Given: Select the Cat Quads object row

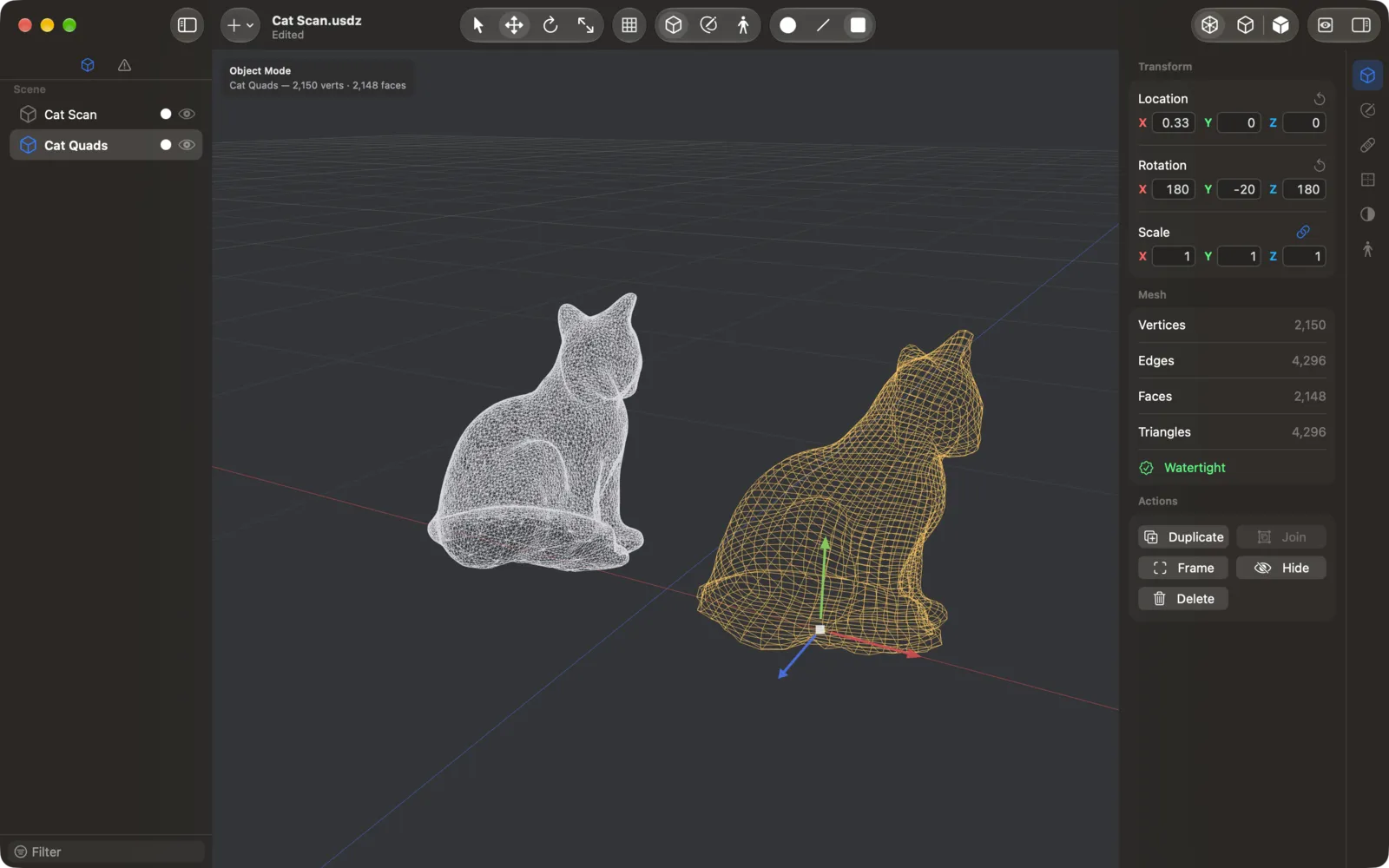Looking at the screenshot, I should pos(106,145).
